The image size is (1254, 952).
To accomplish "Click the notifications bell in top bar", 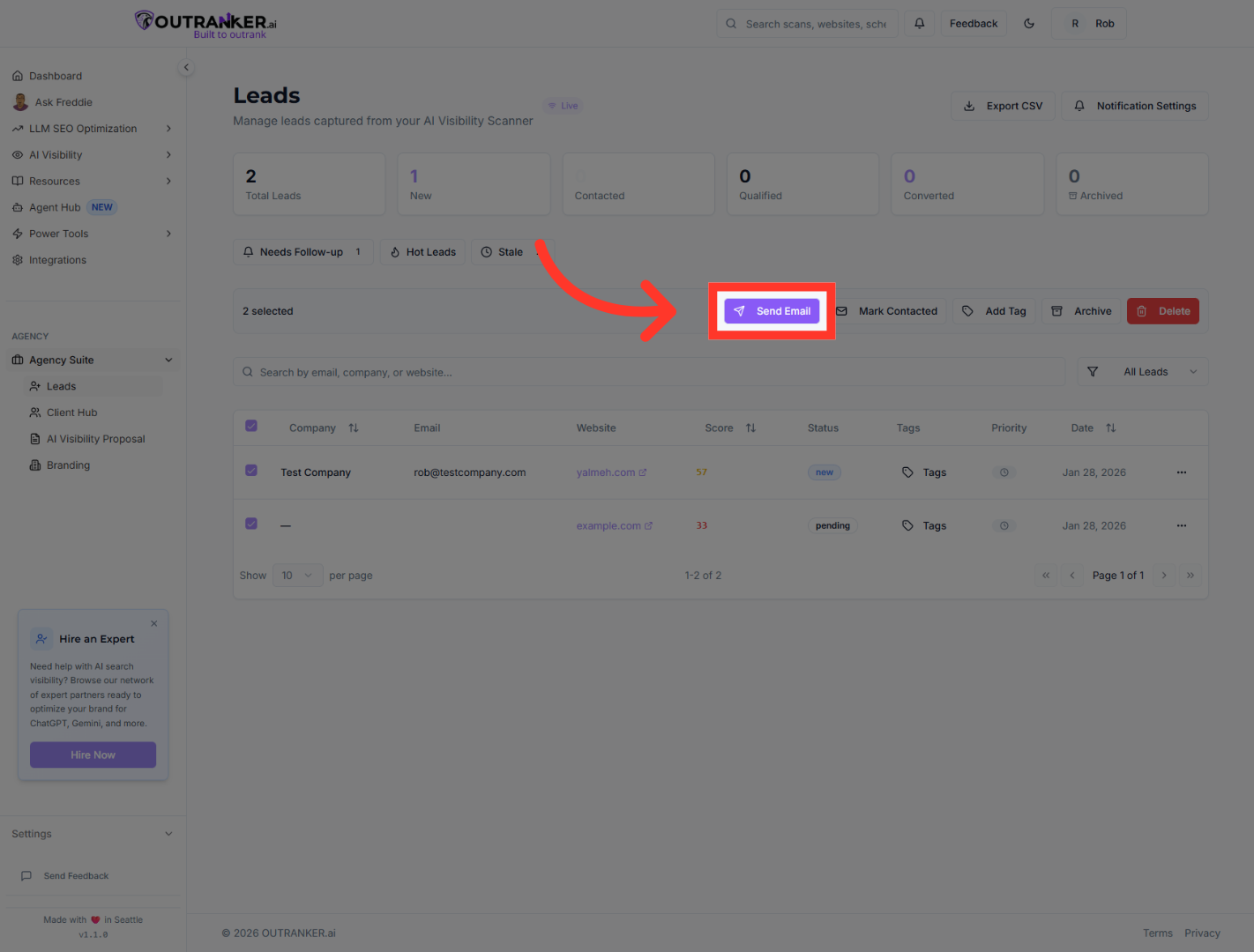I will click(919, 24).
